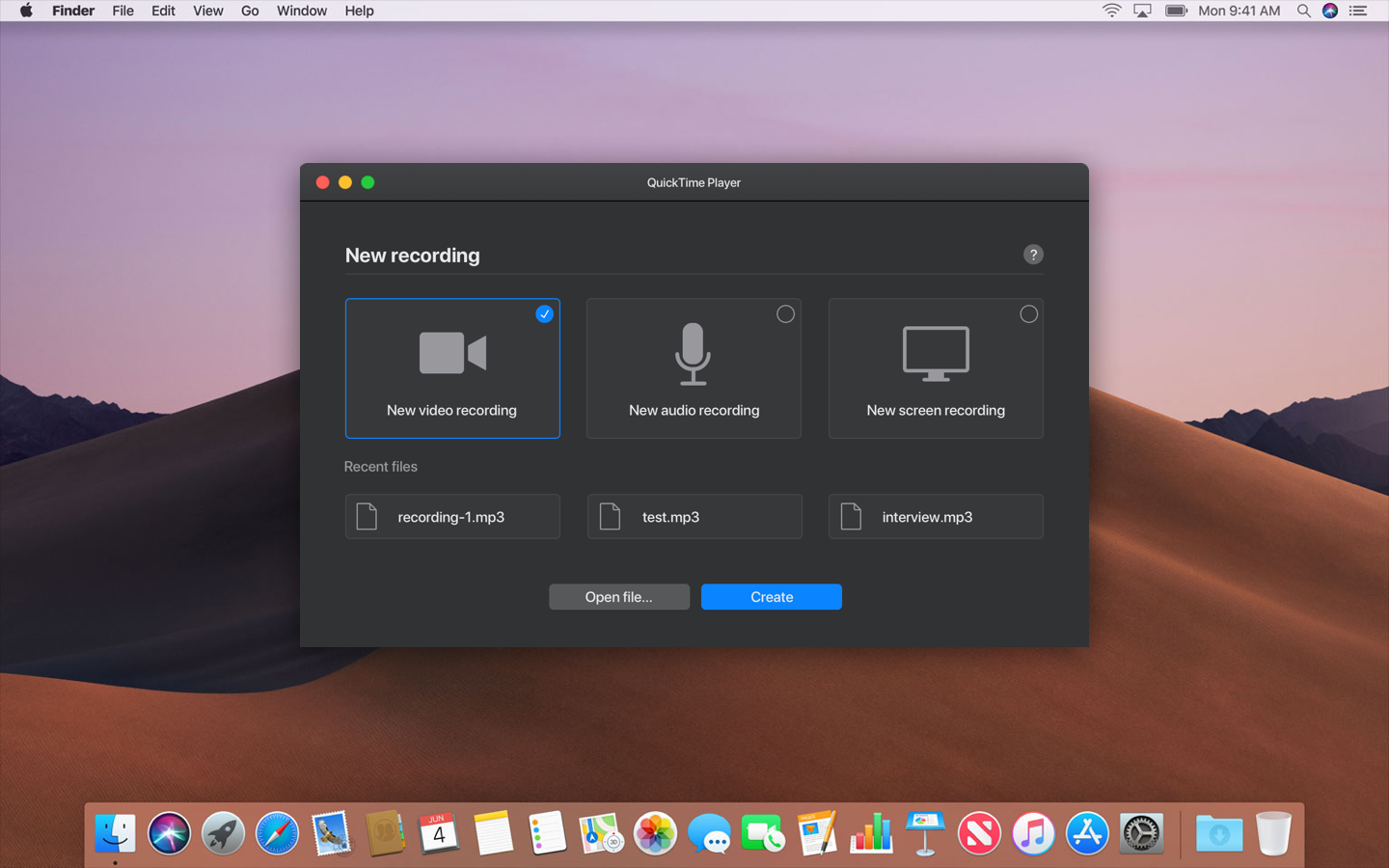The width and height of the screenshot is (1389, 868).
Task: Launch Safari compass icon in Dock
Action: [277, 833]
